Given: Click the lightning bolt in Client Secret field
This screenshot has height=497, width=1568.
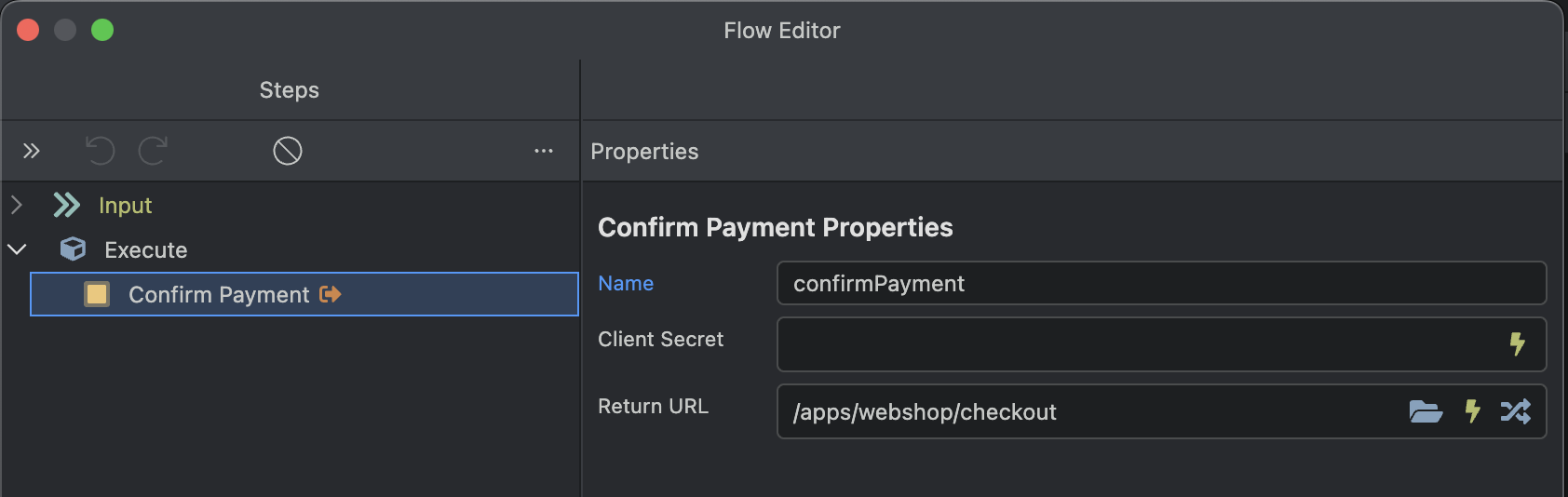Looking at the screenshot, I should (1518, 343).
